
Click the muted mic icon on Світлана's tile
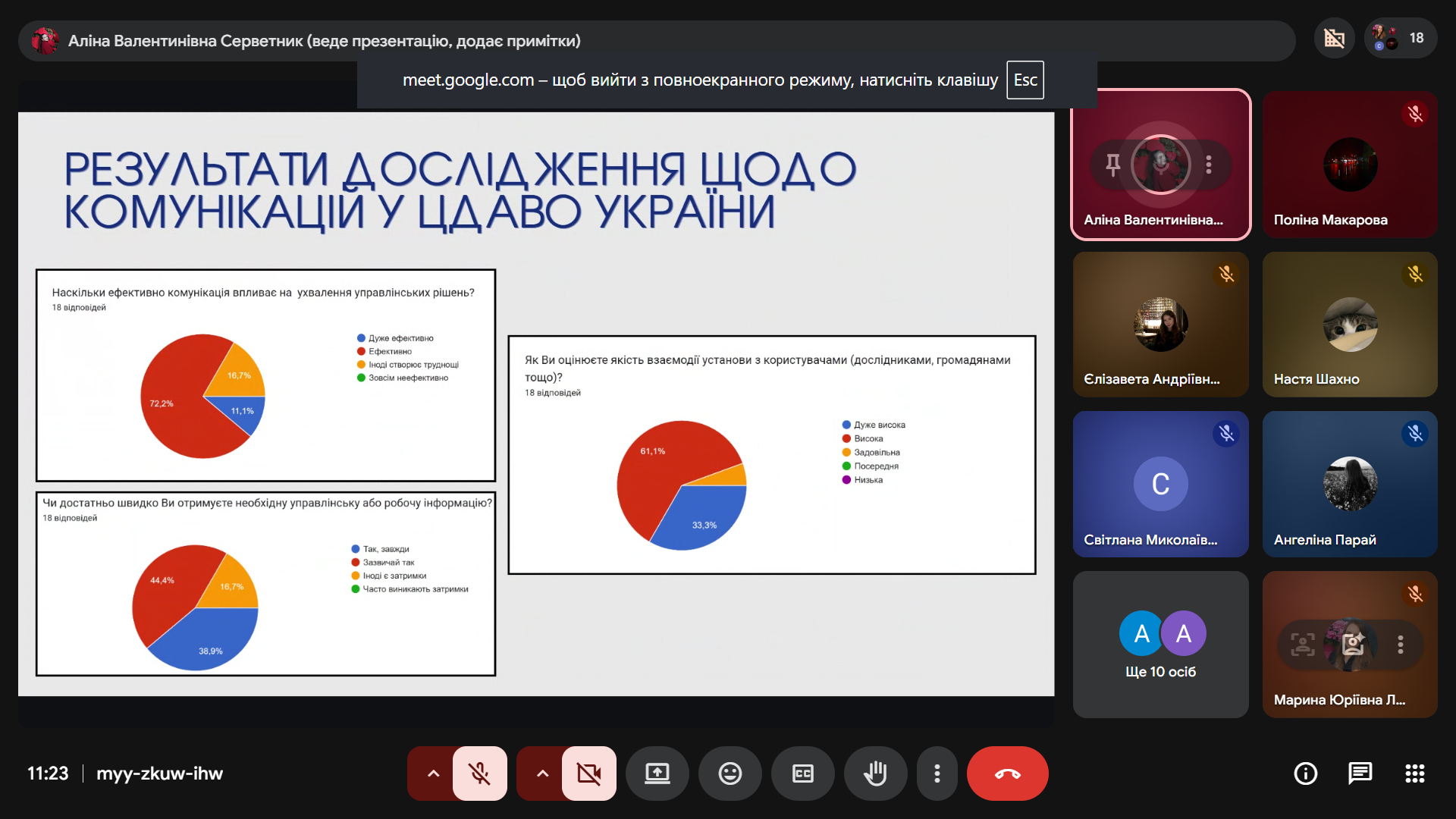click(x=1226, y=433)
